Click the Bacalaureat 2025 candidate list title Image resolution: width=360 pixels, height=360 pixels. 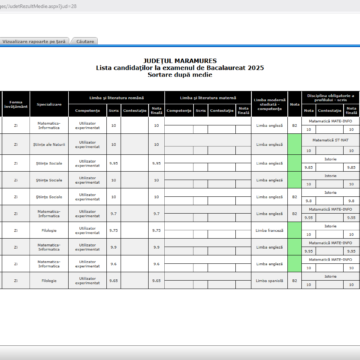[x=180, y=68]
